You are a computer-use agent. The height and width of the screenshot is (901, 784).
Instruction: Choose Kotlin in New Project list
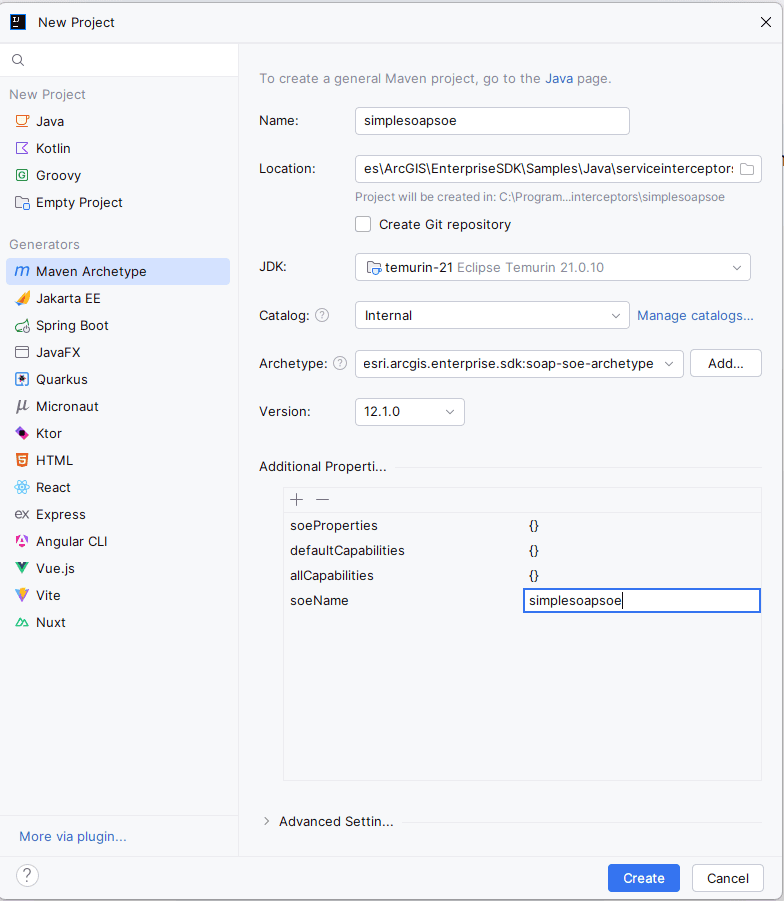coord(118,148)
